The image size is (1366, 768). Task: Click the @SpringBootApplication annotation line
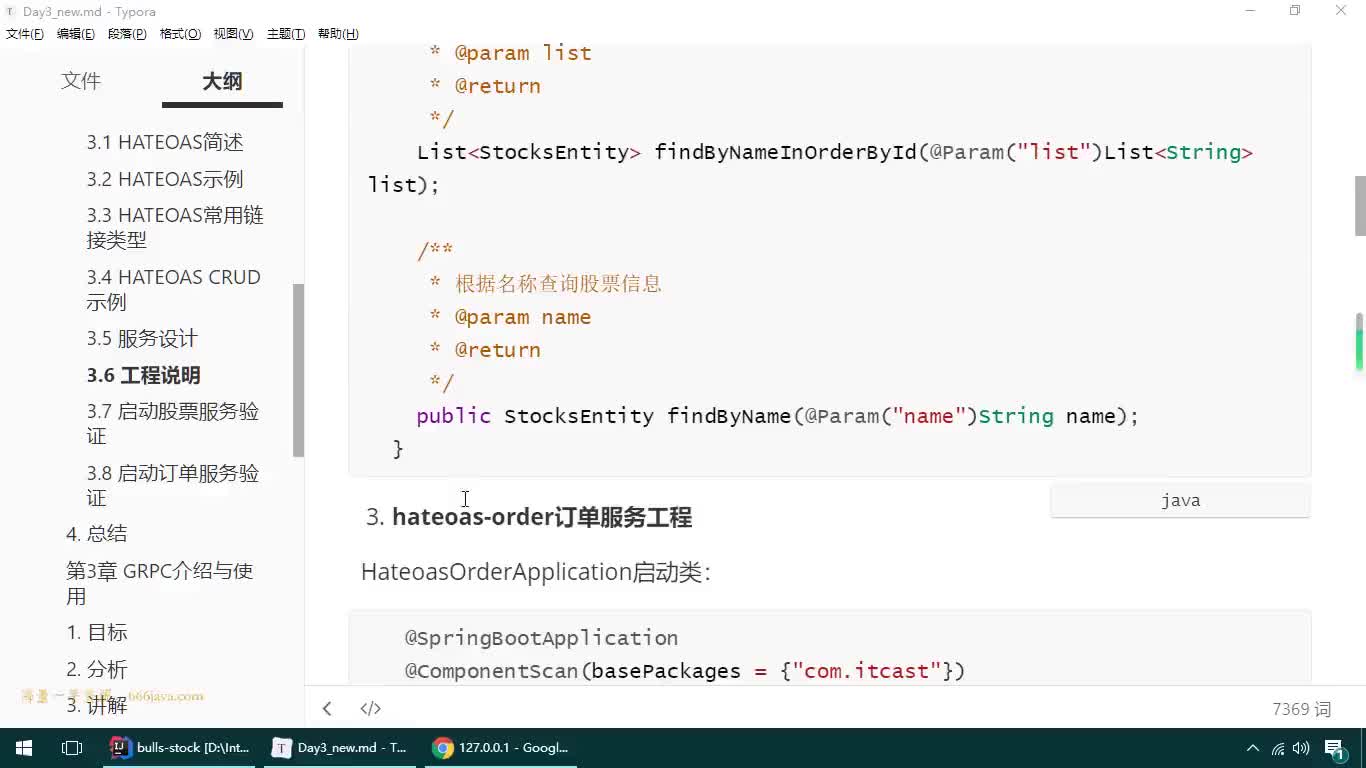coord(541,638)
